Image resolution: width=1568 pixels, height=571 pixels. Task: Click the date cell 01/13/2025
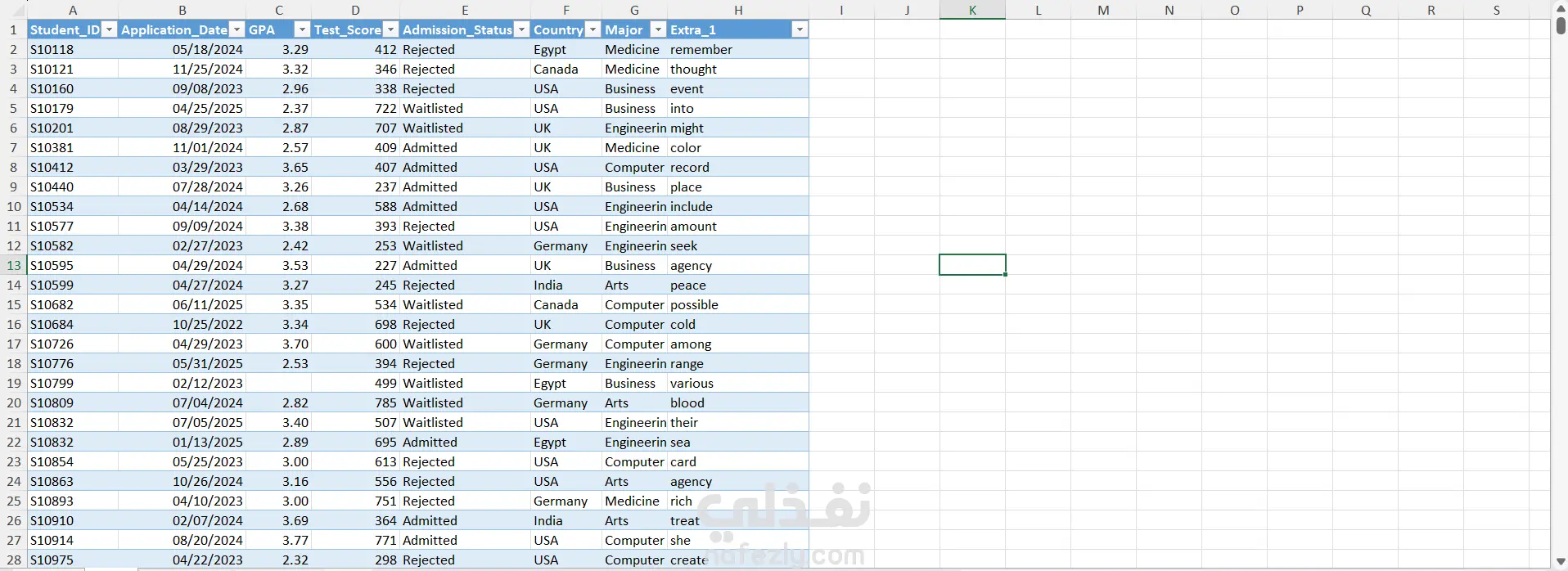coord(182,442)
